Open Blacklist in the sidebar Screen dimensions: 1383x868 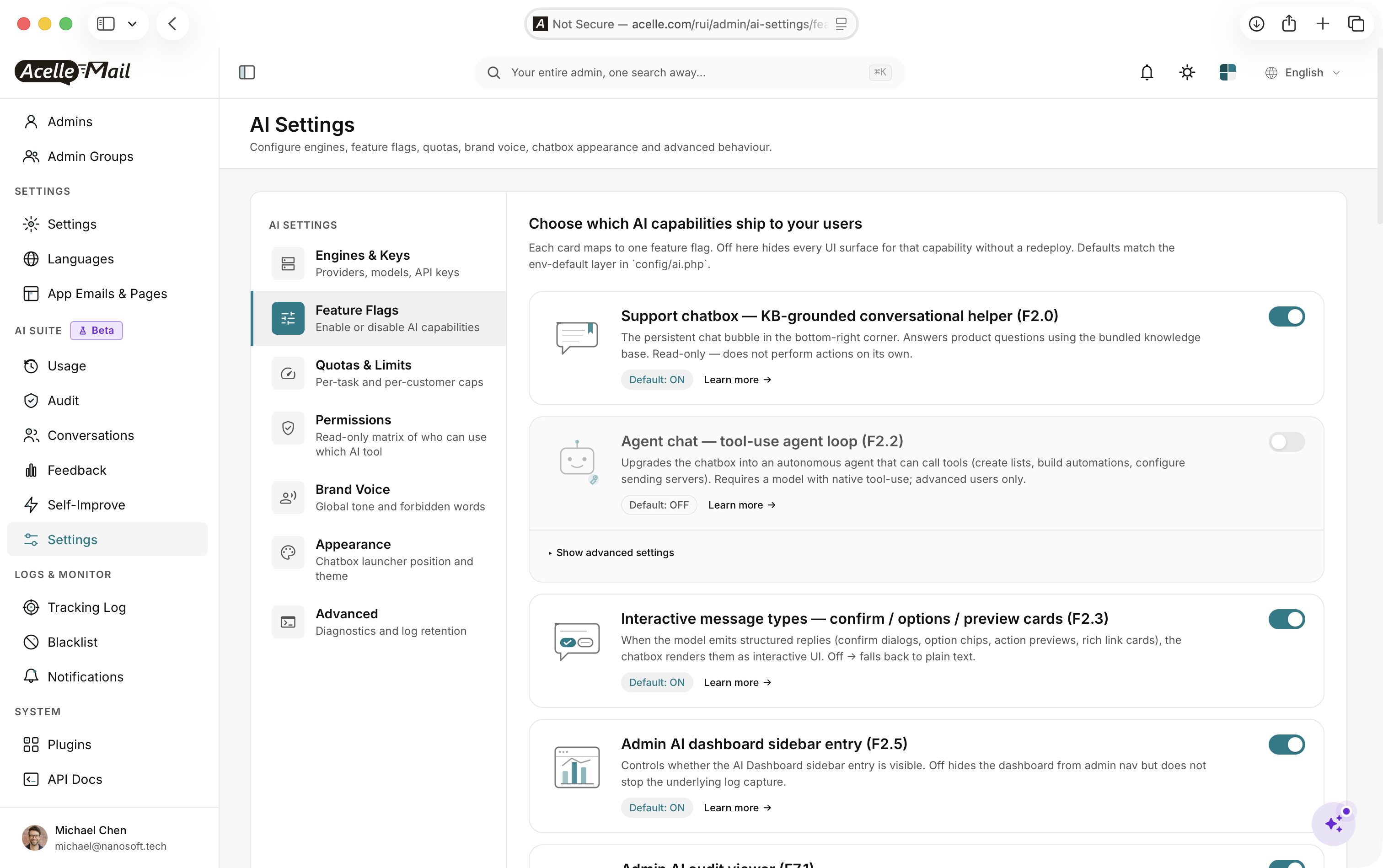pyautogui.click(x=107, y=642)
